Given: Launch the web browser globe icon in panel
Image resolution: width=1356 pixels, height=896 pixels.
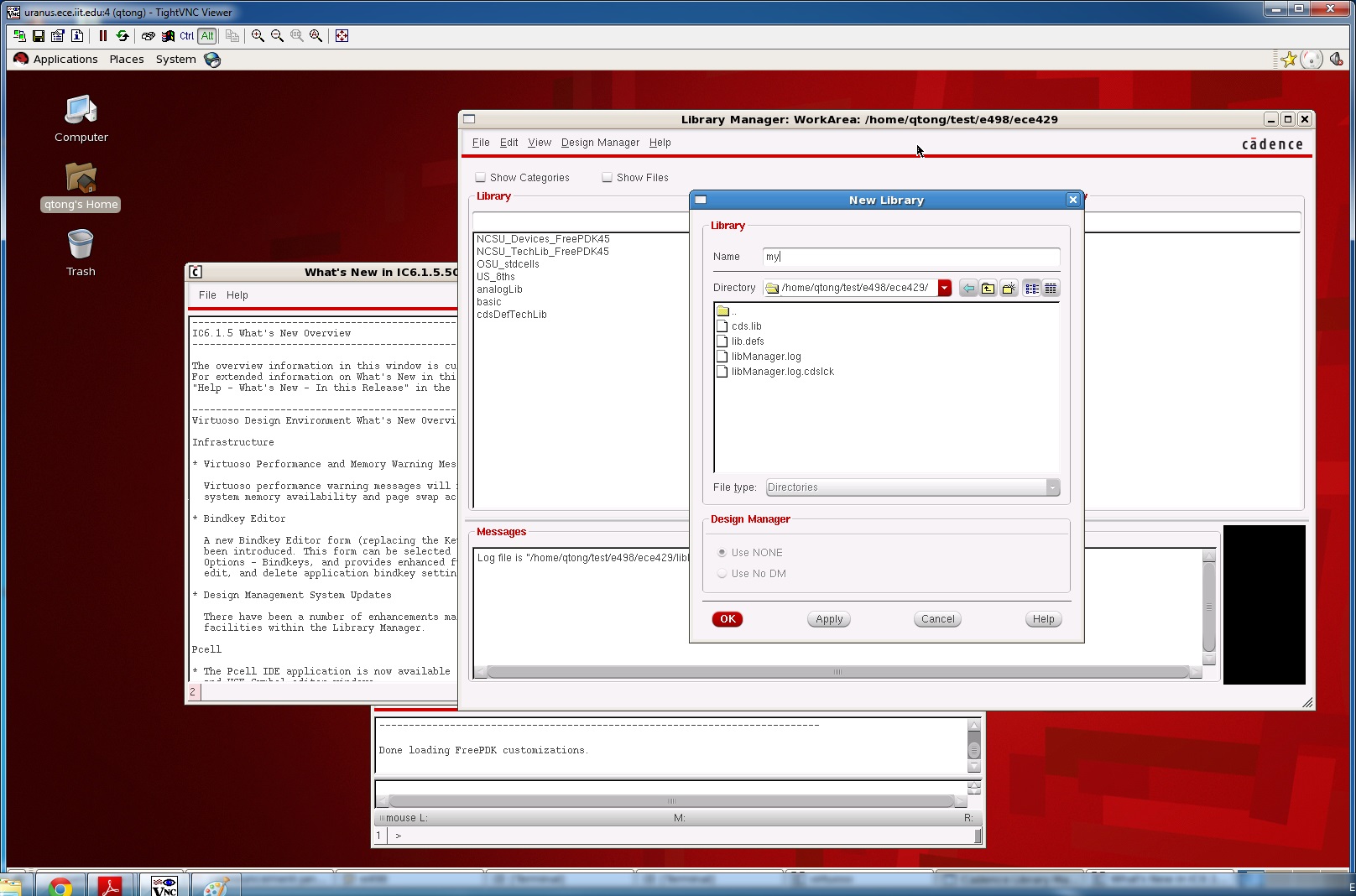Looking at the screenshot, I should click(x=212, y=60).
